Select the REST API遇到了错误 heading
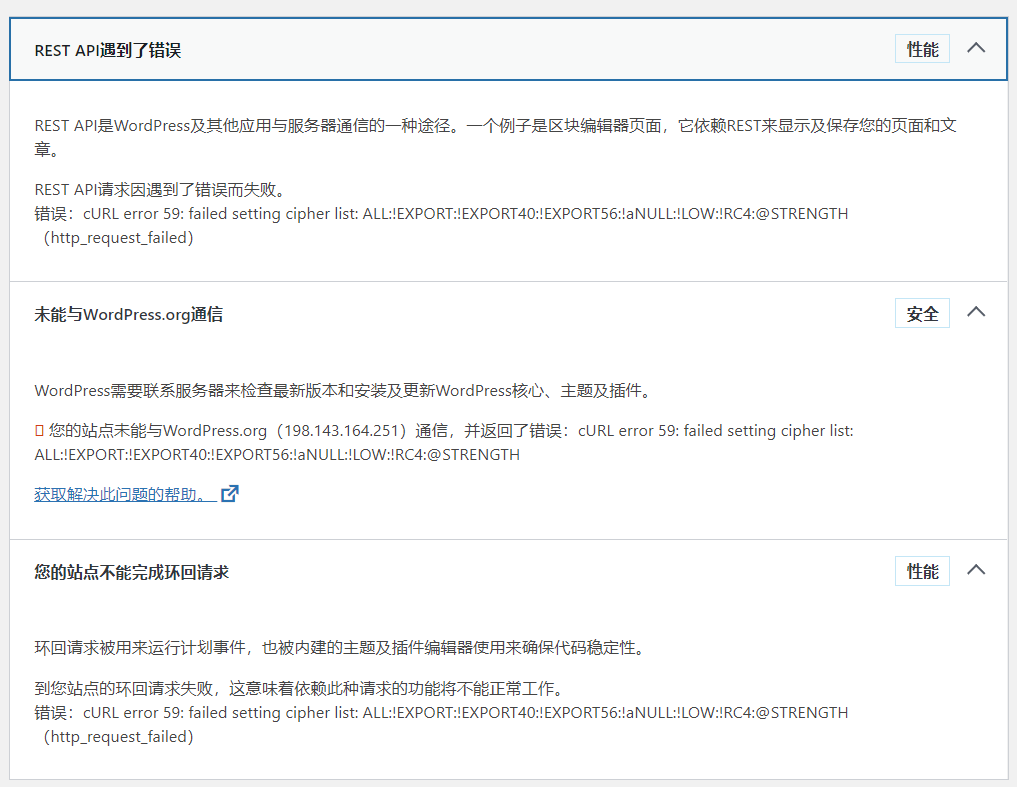This screenshot has width=1017, height=787. coord(108,50)
